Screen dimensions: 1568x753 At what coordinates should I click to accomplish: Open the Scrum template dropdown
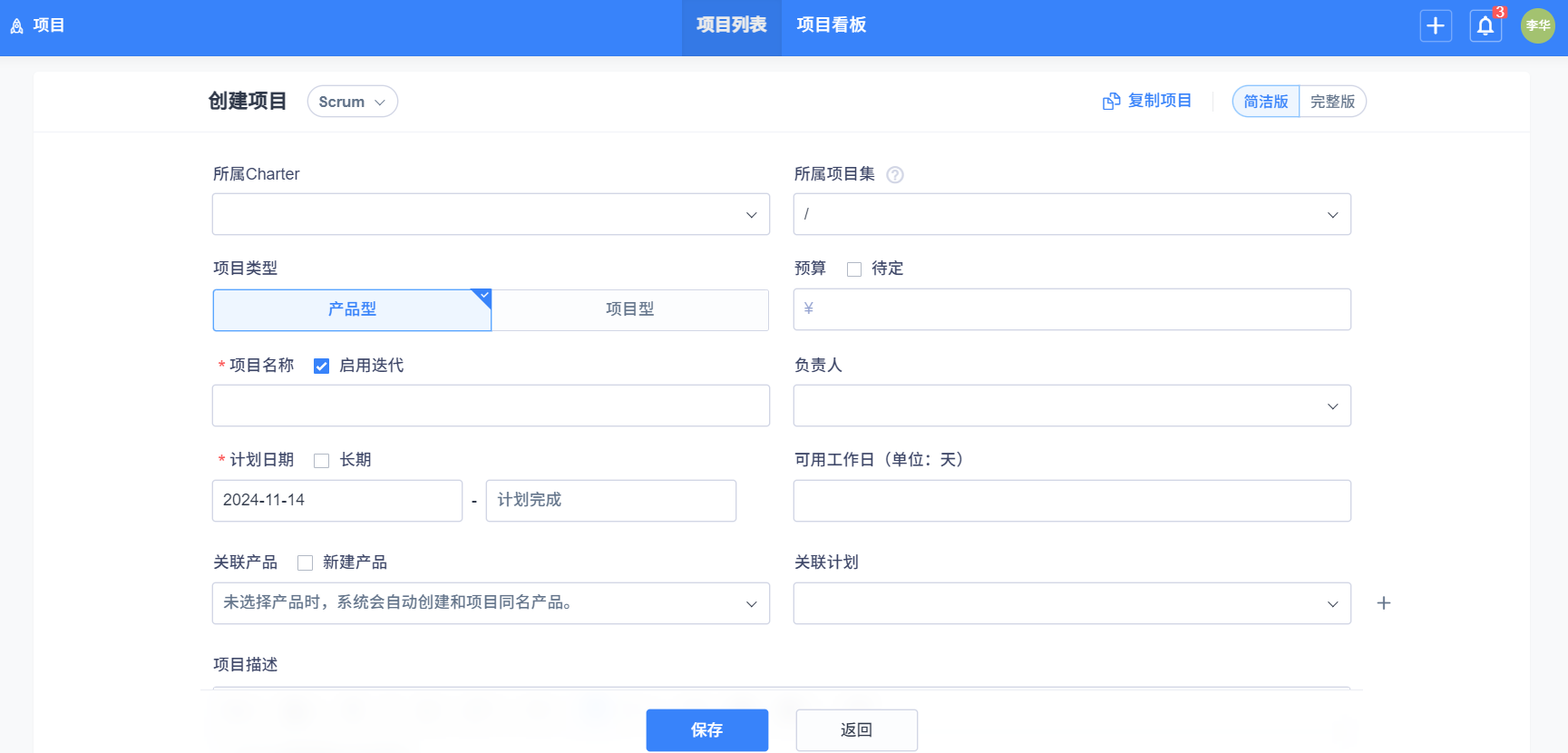tap(352, 102)
